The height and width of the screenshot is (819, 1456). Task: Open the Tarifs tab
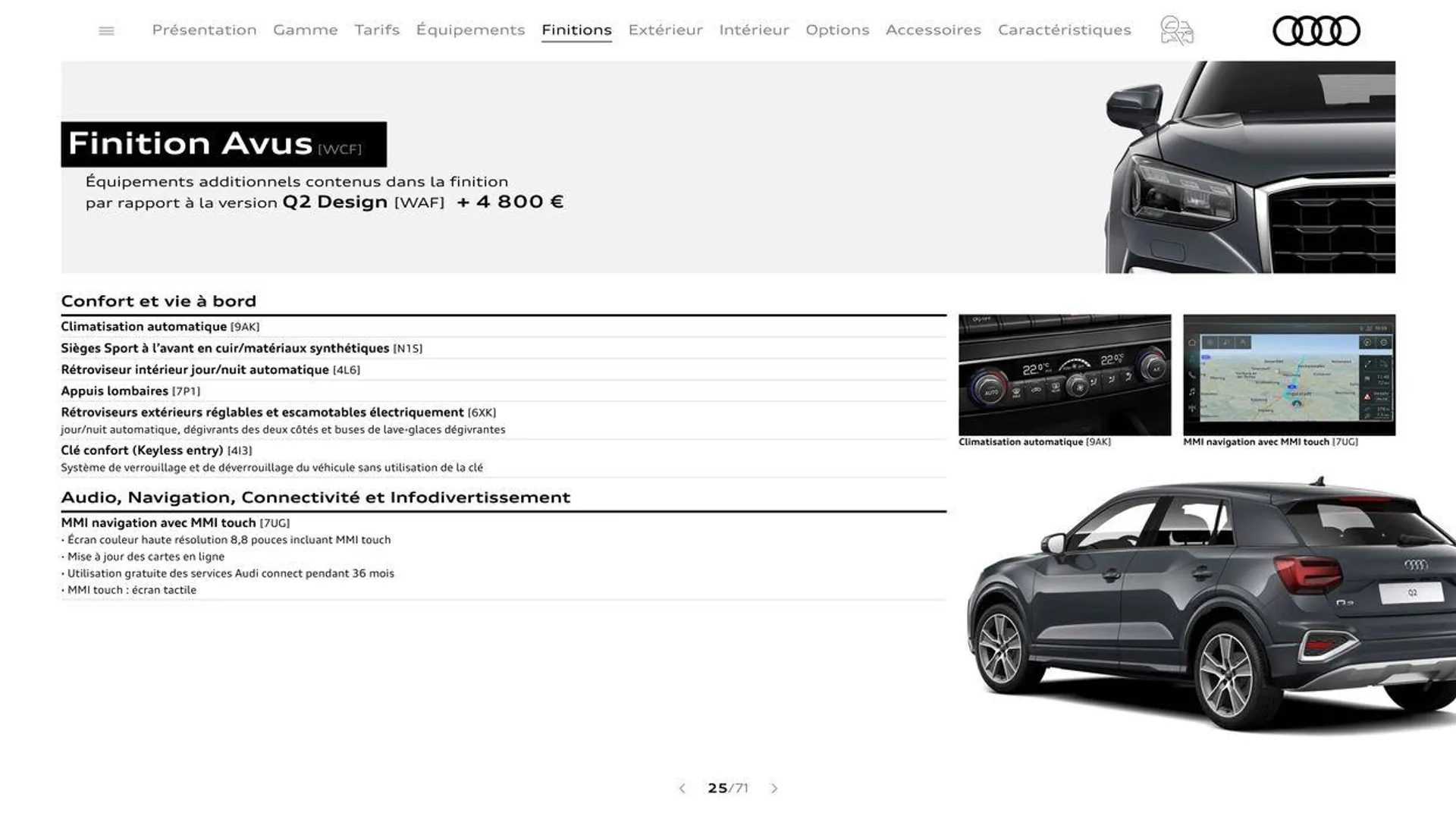click(x=377, y=30)
